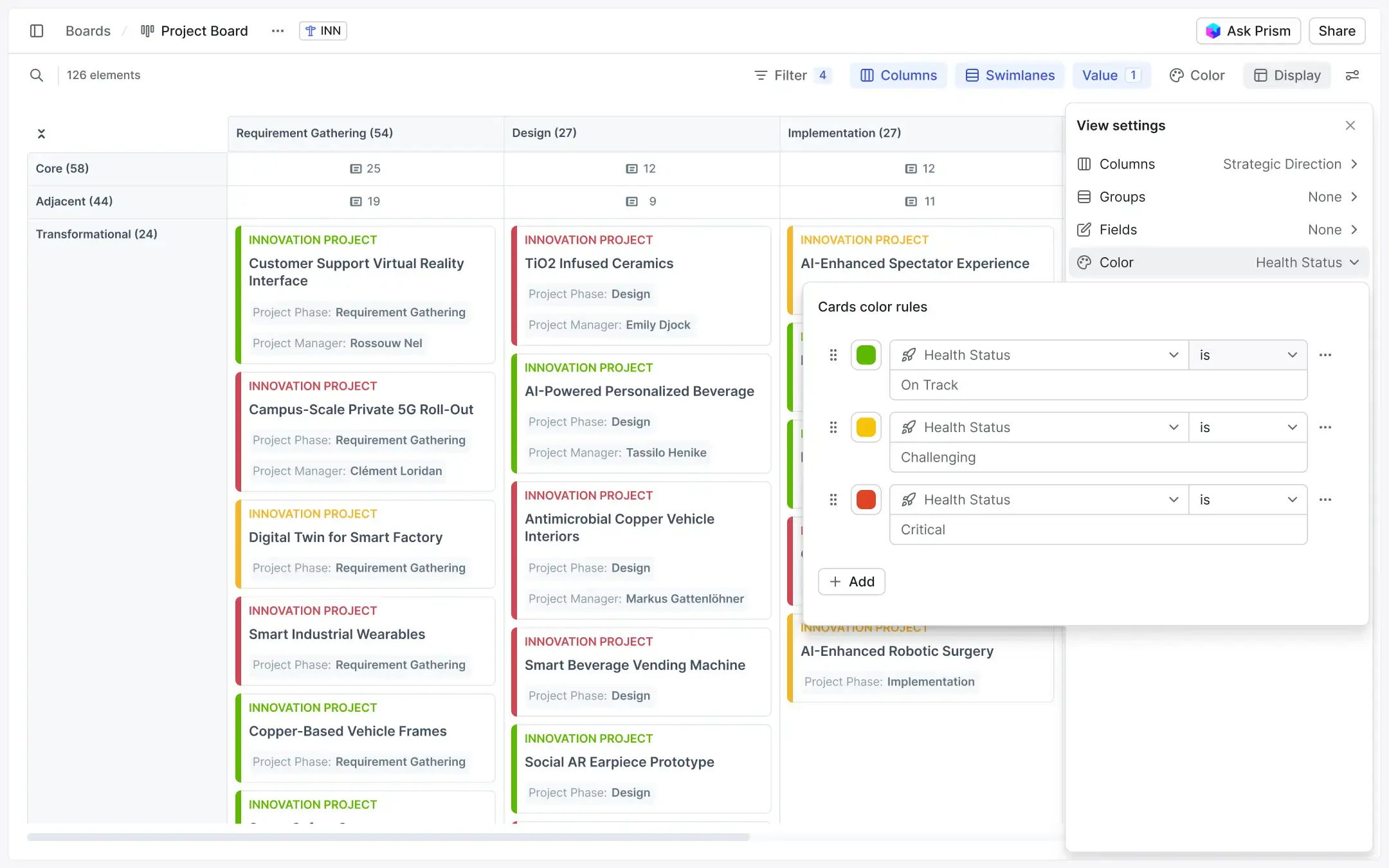The width and height of the screenshot is (1389, 868).
Task: Expand Columns Strategic Direction setting
Action: pos(1218,164)
